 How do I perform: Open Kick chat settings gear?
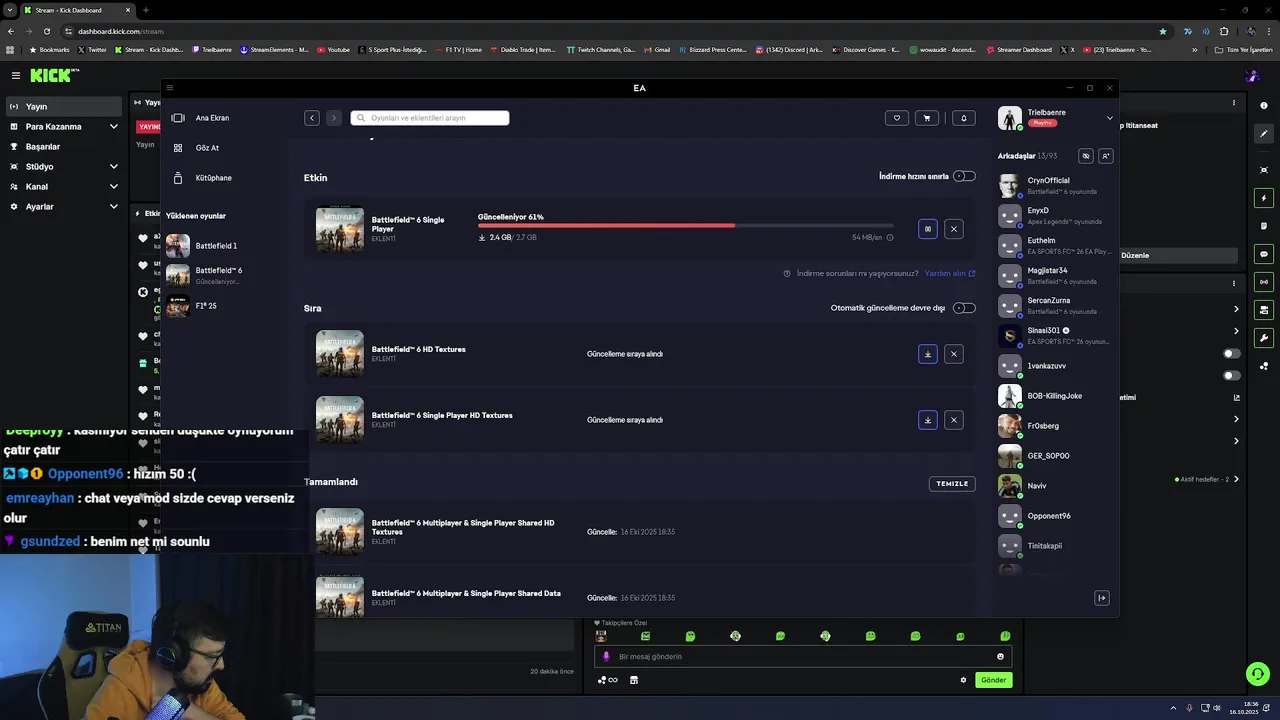pyautogui.click(x=964, y=680)
